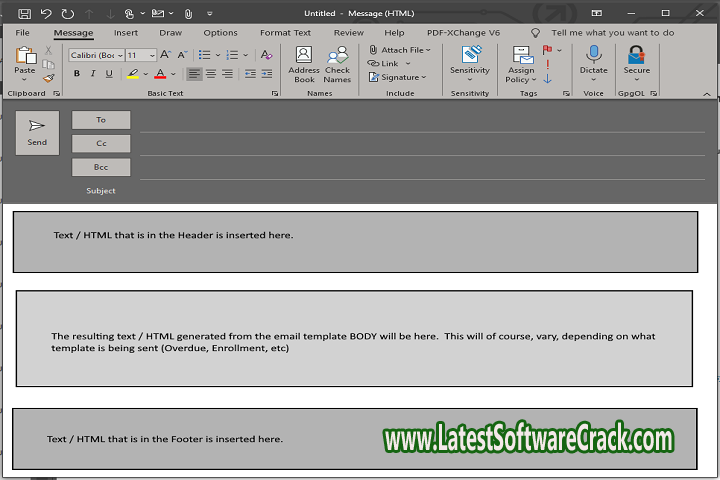The height and width of the screenshot is (480, 720).
Task: Click in the Subject field
Action: (420, 190)
